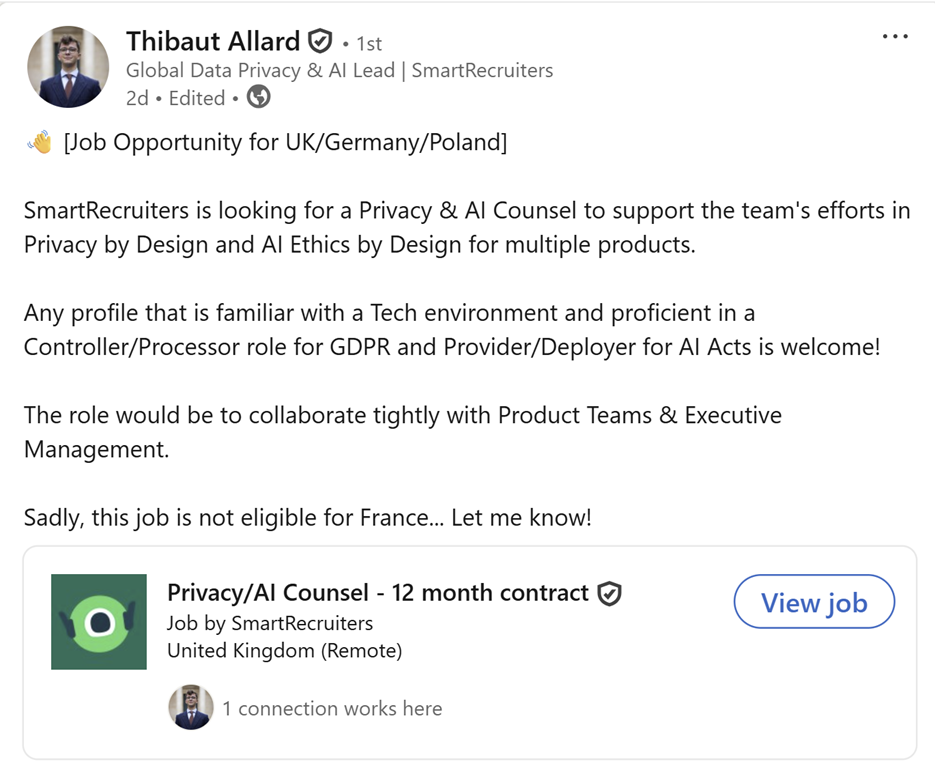Viewport: 935px width, 768px height.
Task: Click the line about France eligibility
Action: point(307,518)
